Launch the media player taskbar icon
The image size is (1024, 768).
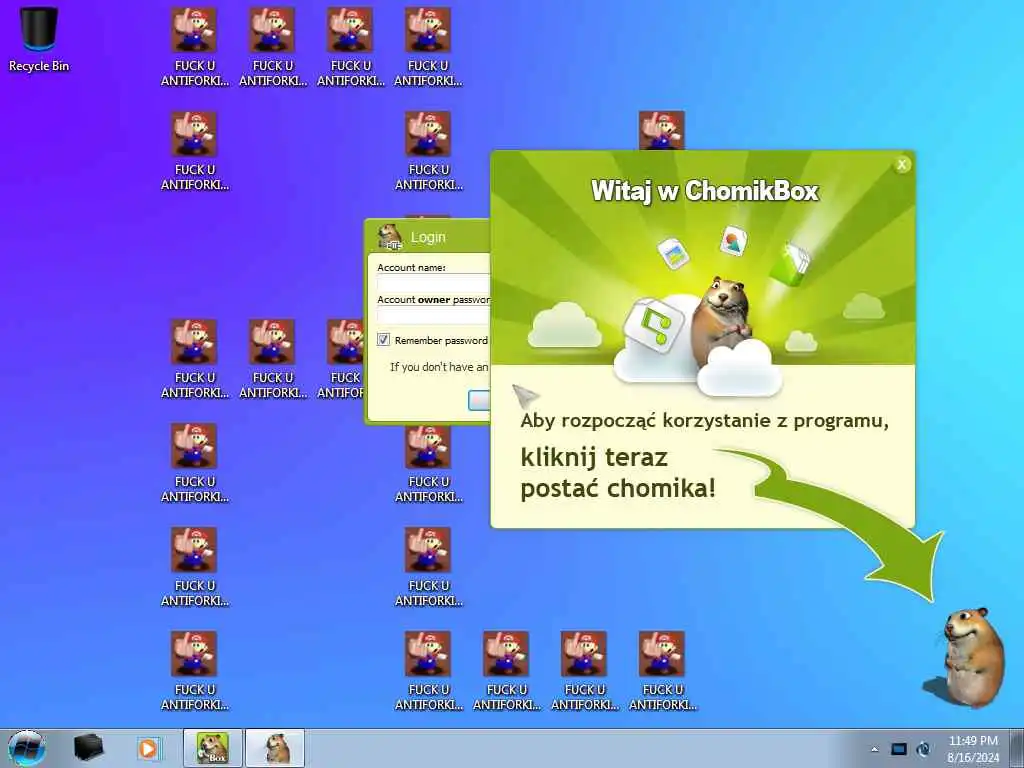pyautogui.click(x=148, y=748)
